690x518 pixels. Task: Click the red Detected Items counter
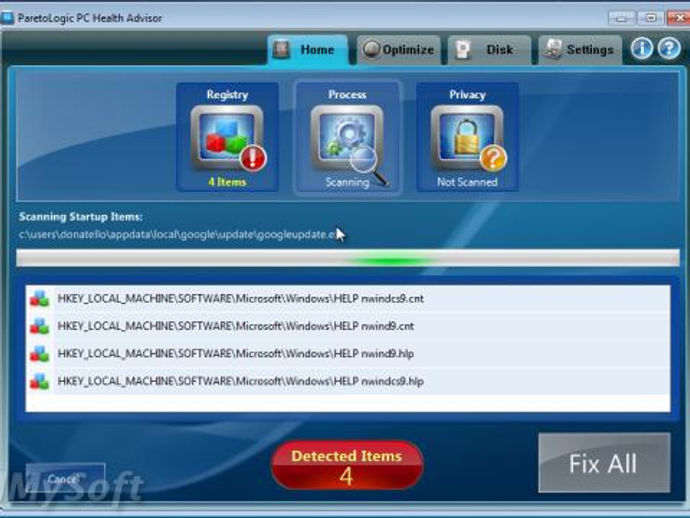tap(347, 466)
